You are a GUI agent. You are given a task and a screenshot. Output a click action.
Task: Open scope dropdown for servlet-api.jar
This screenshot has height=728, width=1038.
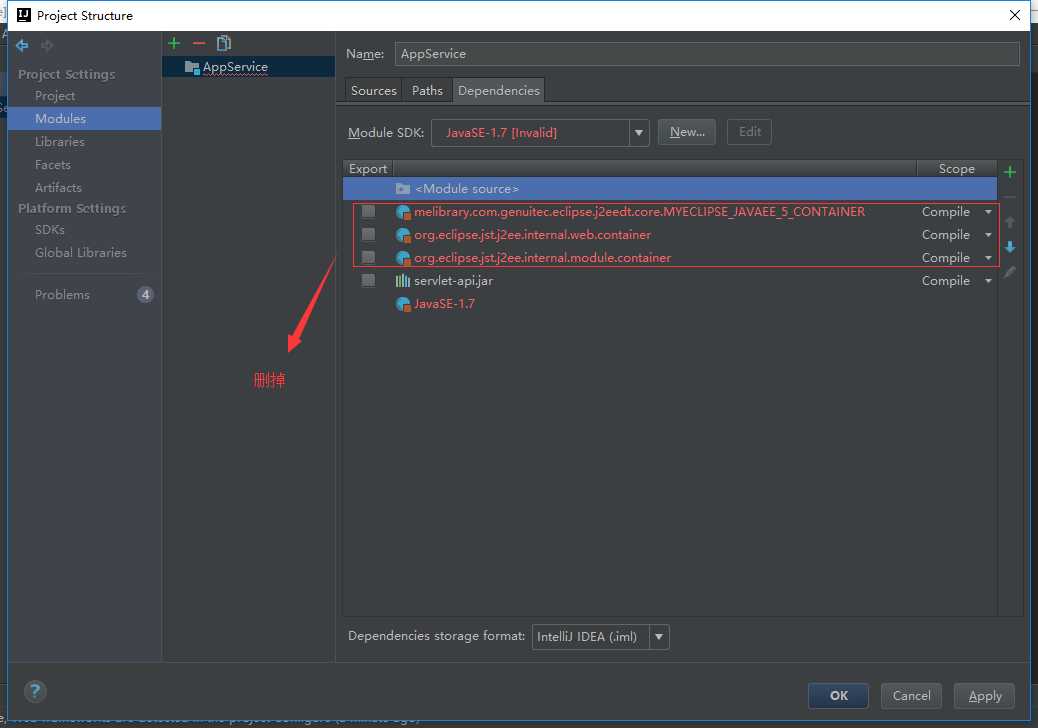coord(988,281)
